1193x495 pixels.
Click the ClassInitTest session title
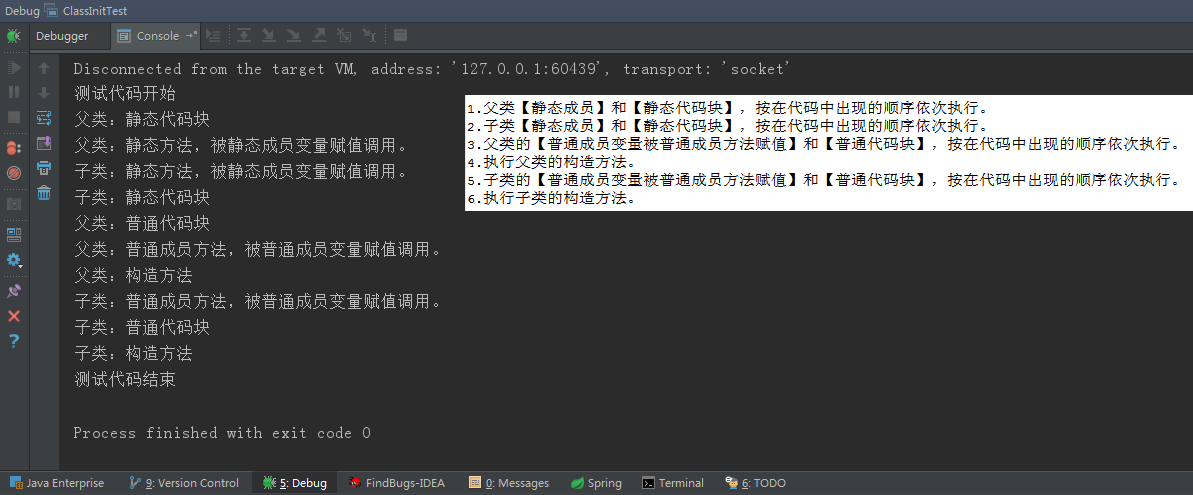click(95, 11)
